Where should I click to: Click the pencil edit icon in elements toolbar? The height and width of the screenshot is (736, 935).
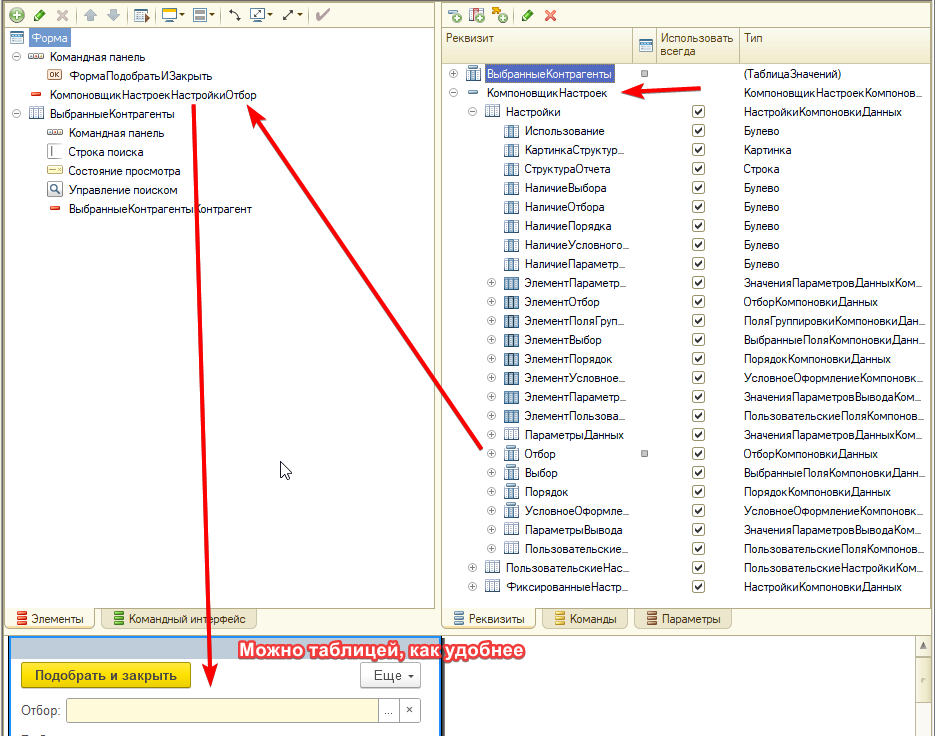40,16
